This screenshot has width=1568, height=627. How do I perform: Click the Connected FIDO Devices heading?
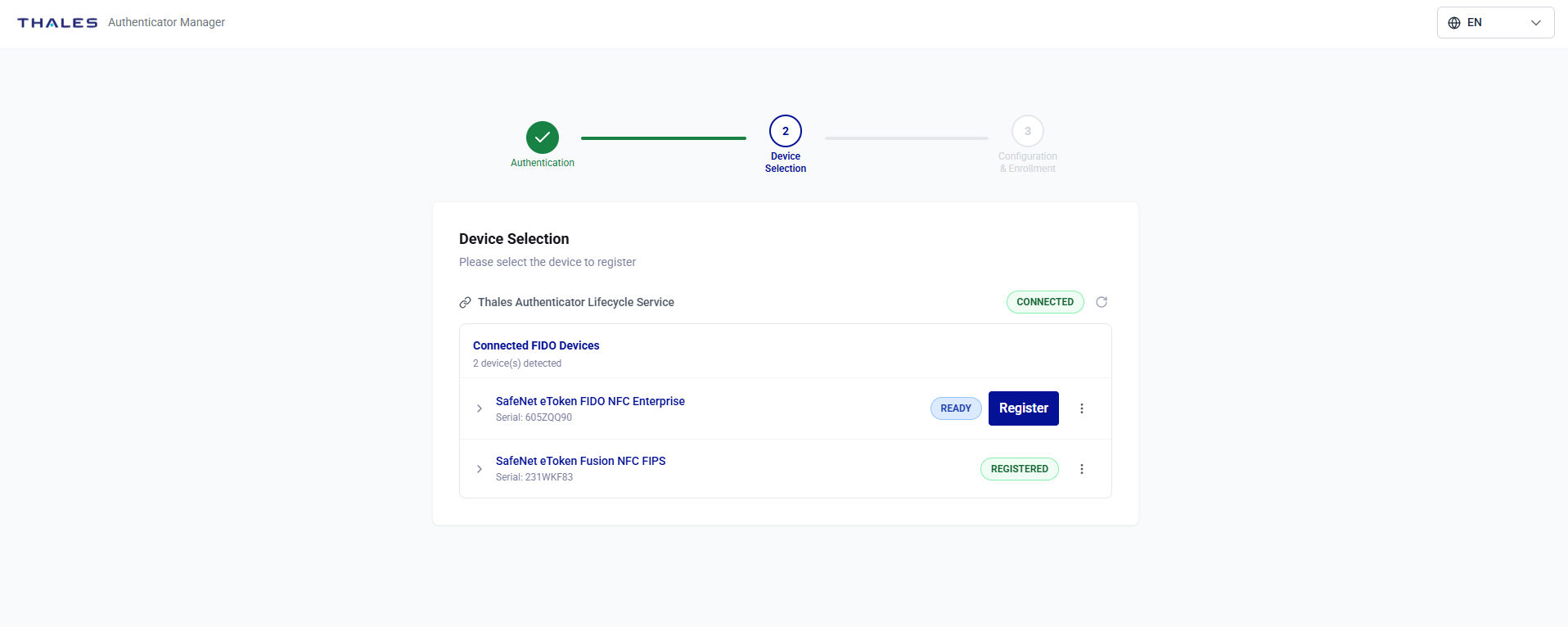coord(536,345)
